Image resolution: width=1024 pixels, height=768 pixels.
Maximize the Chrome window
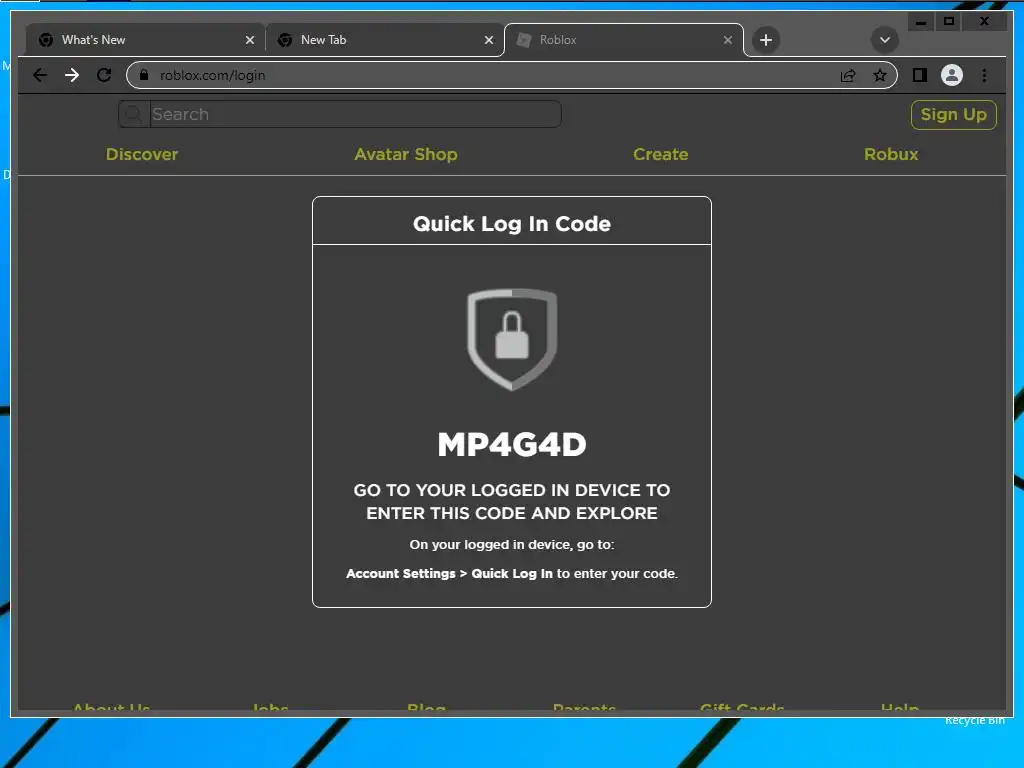[x=949, y=22]
